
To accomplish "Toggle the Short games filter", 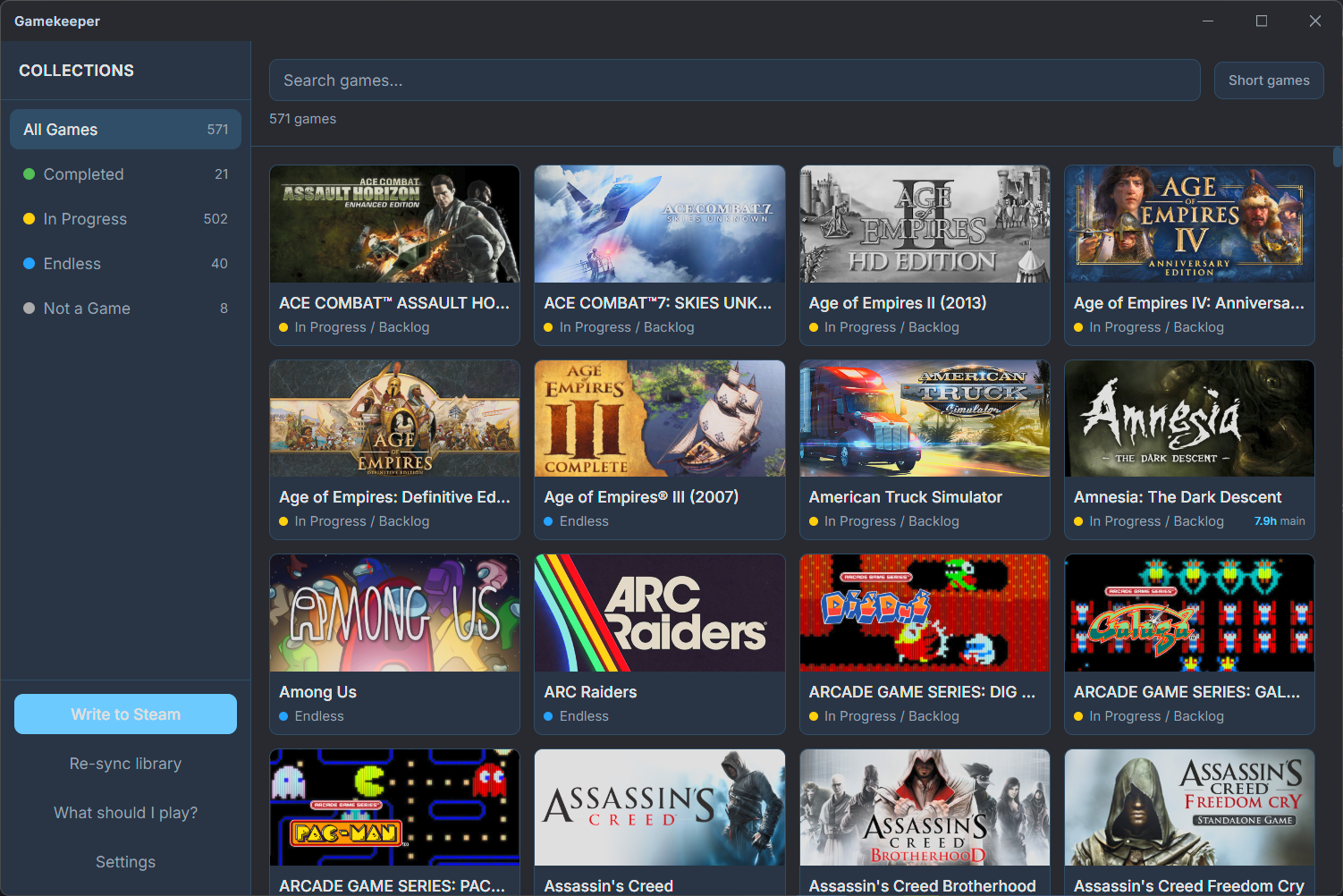I will pyautogui.click(x=1269, y=80).
